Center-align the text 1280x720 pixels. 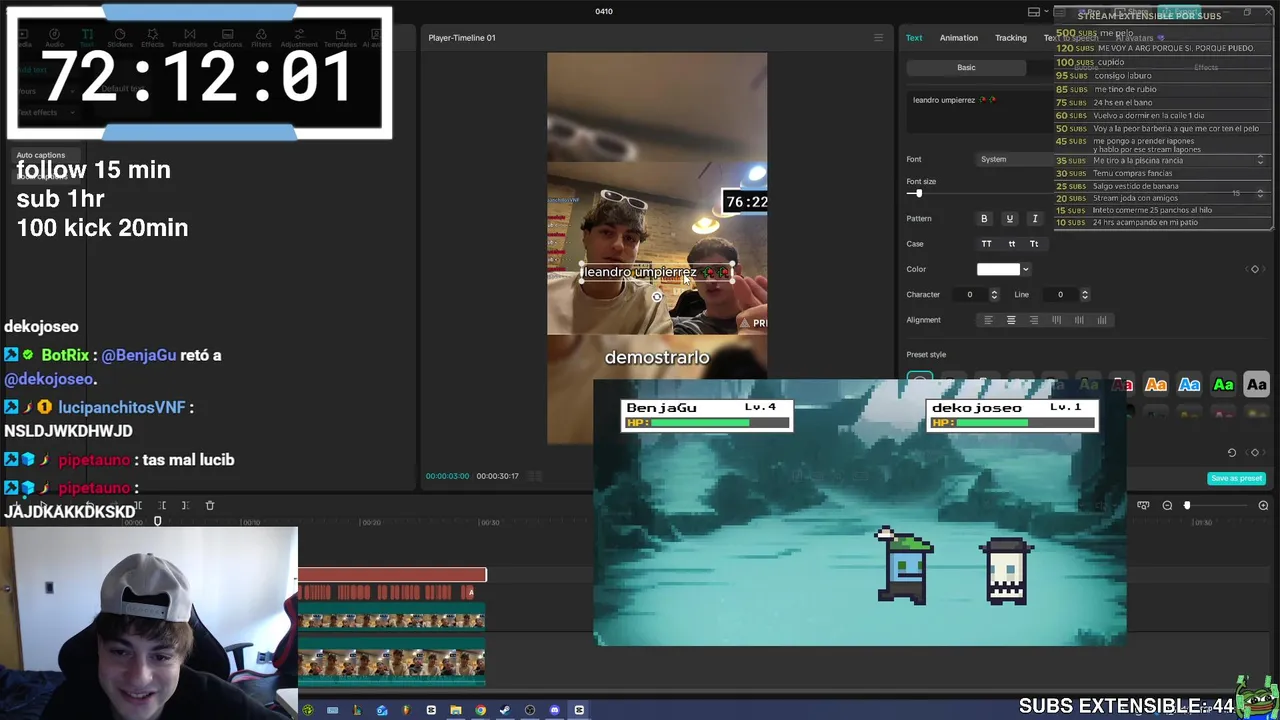pos(1011,320)
